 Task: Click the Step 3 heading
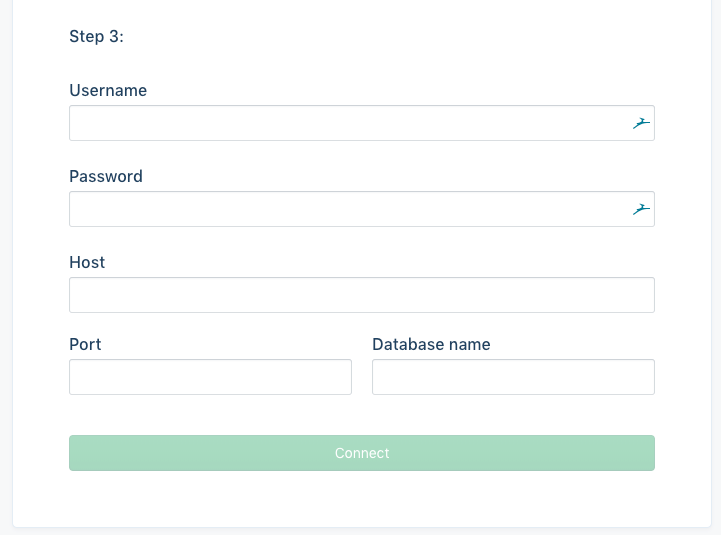coord(96,36)
